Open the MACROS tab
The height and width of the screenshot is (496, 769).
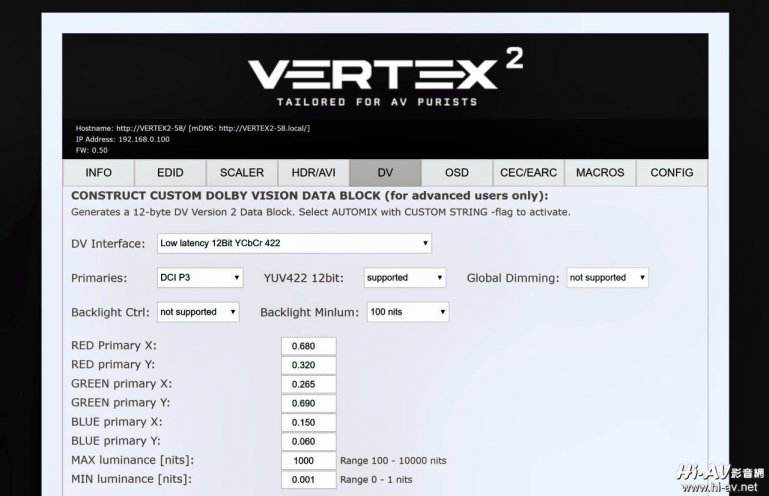point(600,173)
